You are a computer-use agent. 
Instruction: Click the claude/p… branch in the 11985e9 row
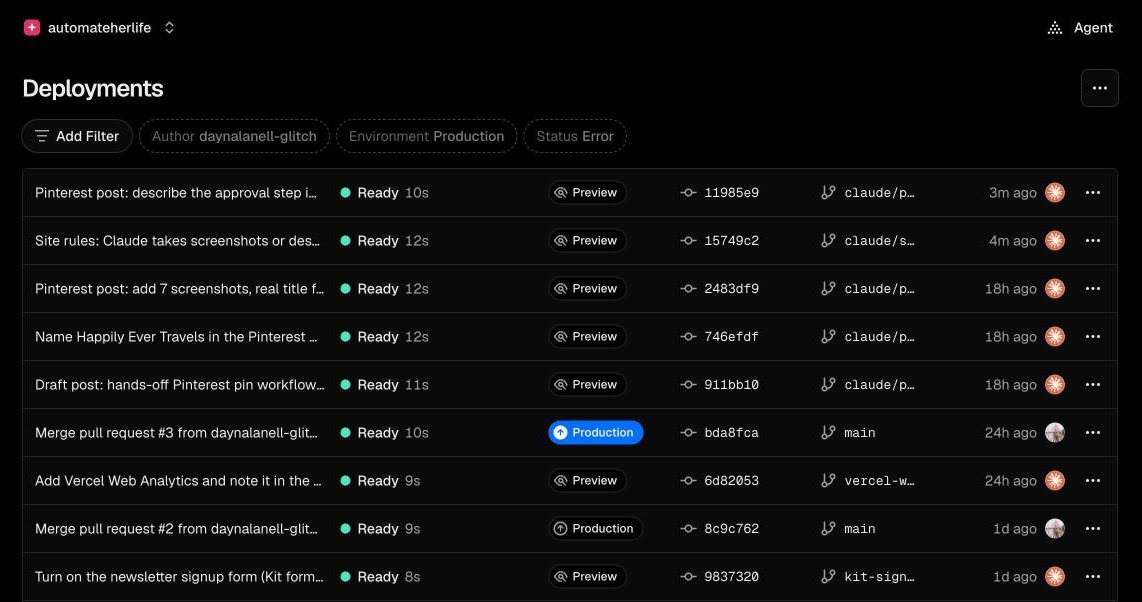point(879,193)
